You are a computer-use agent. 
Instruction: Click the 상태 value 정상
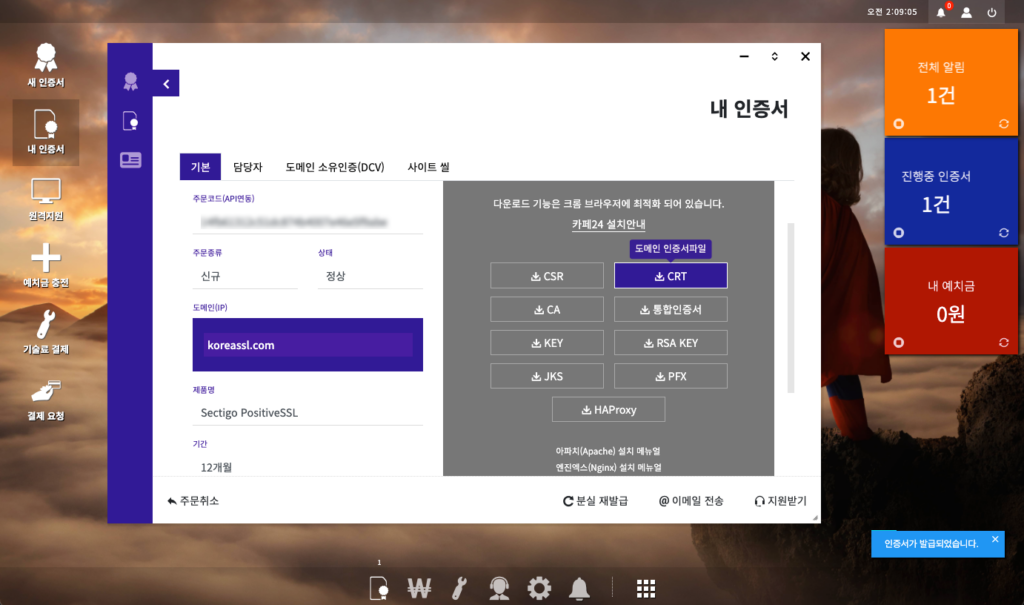(370, 276)
